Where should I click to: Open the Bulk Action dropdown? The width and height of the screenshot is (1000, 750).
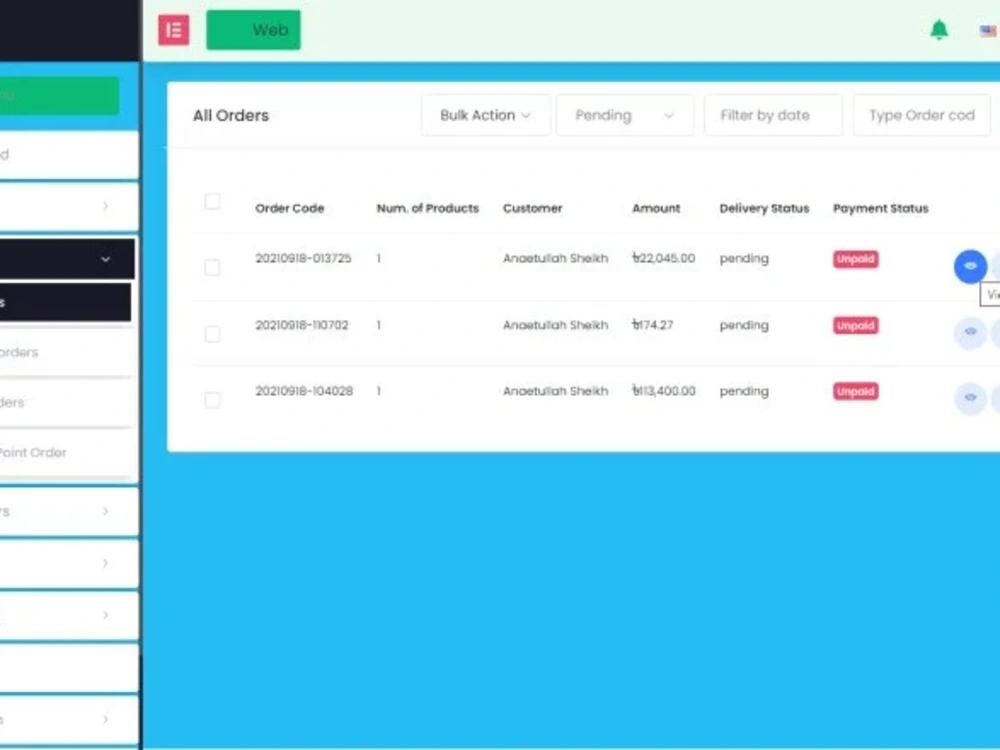[x=485, y=115]
